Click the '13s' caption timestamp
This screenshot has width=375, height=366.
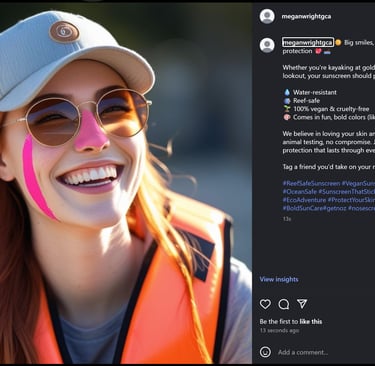[x=287, y=219]
